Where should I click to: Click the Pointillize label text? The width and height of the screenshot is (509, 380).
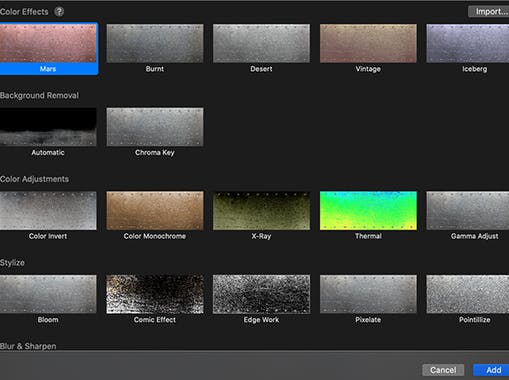(474, 320)
